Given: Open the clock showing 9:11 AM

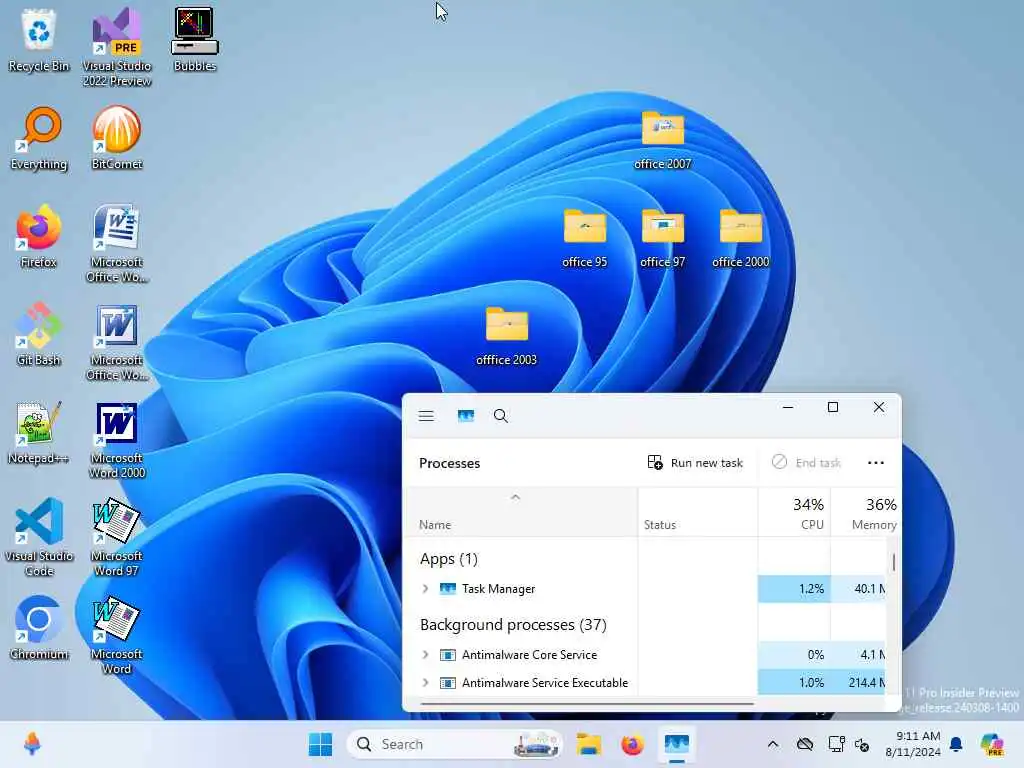Looking at the screenshot, I should click(912, 744).
